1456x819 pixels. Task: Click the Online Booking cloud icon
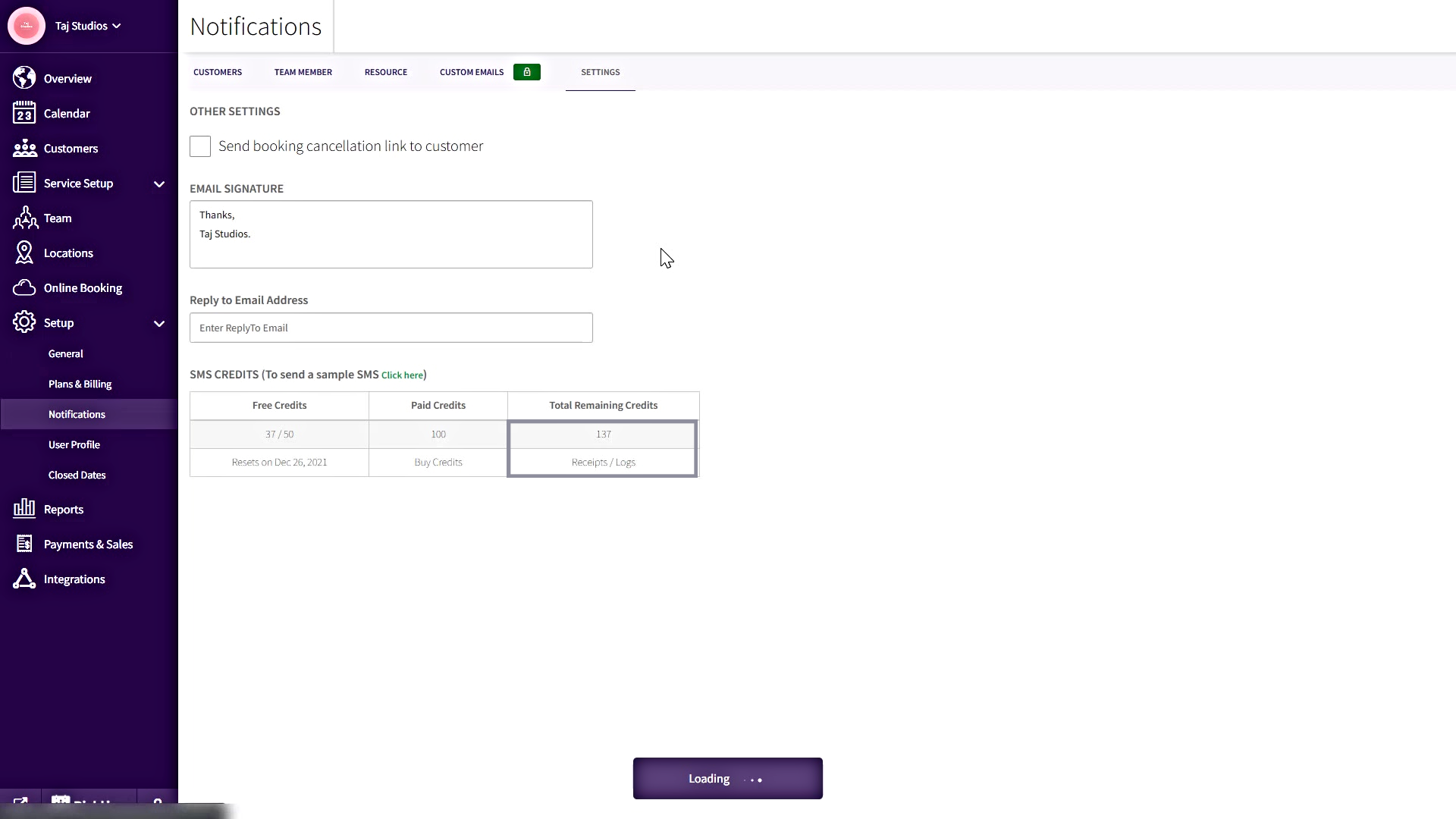pyautogui.click(x=24, y=288)
